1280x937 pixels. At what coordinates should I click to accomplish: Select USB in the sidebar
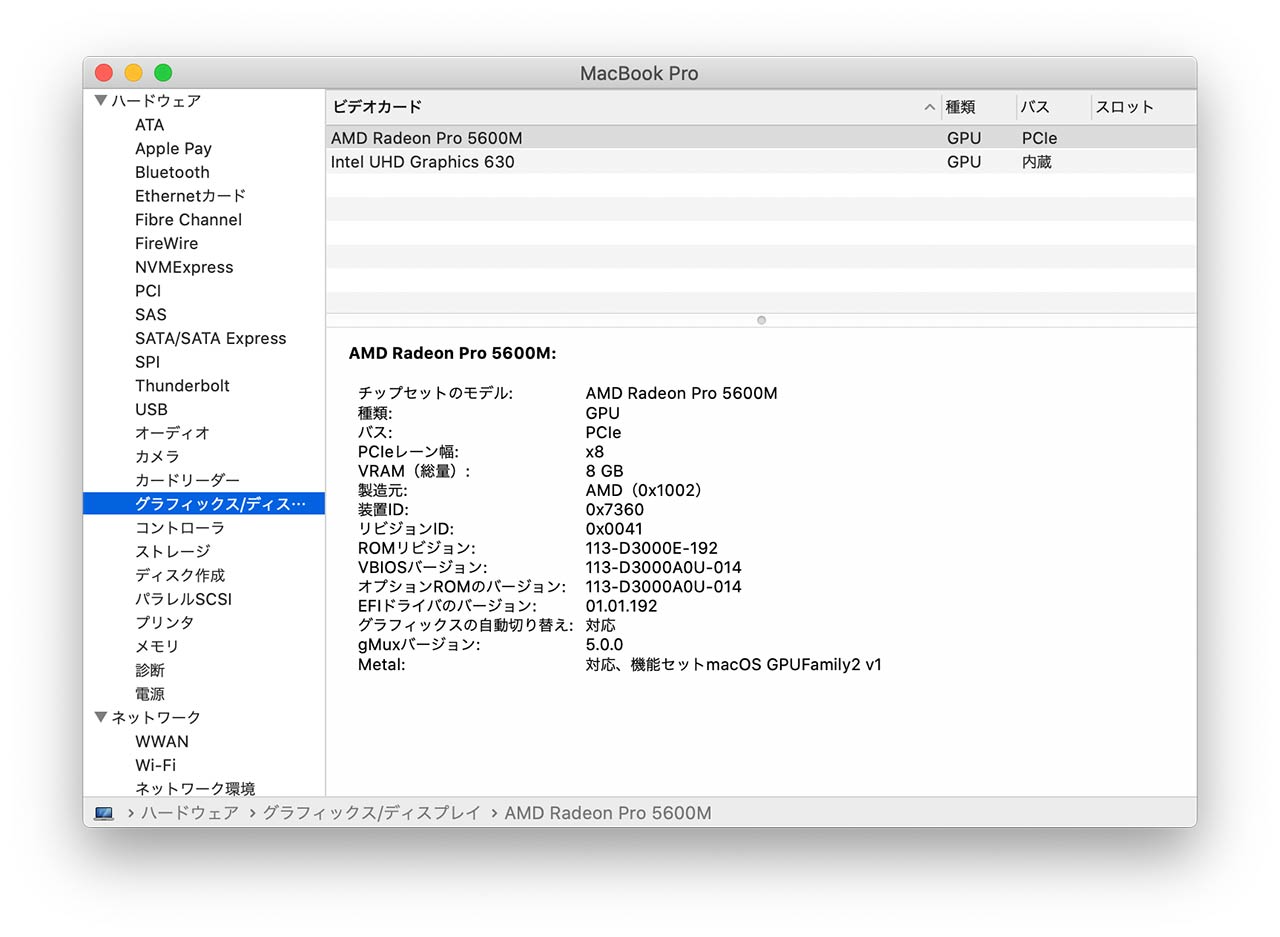(x=151, y=409)
